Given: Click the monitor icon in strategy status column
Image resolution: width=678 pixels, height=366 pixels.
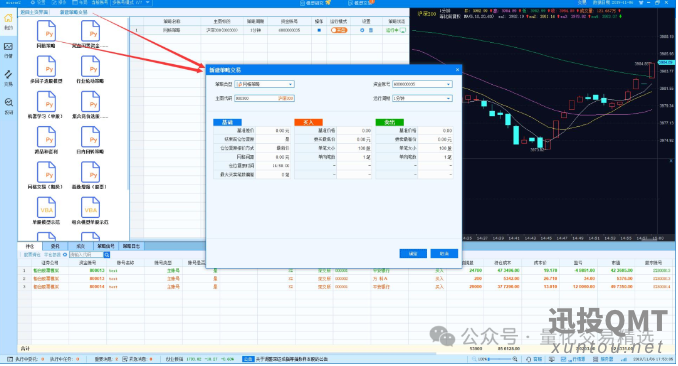Looking at the screenshot, I should pyautogui.click(x=403, y=30).
